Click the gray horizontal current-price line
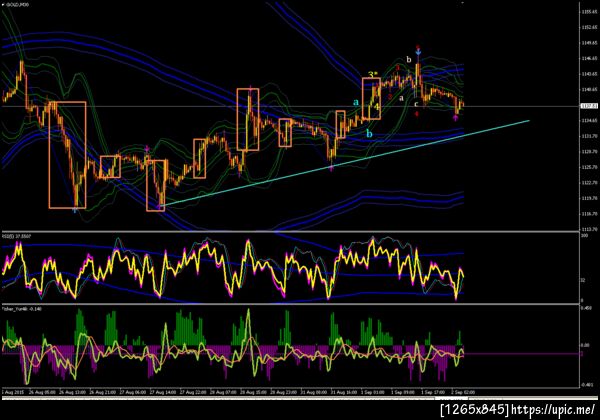The height and width of the screenshot is (420, 600). [x=291, y=106]
